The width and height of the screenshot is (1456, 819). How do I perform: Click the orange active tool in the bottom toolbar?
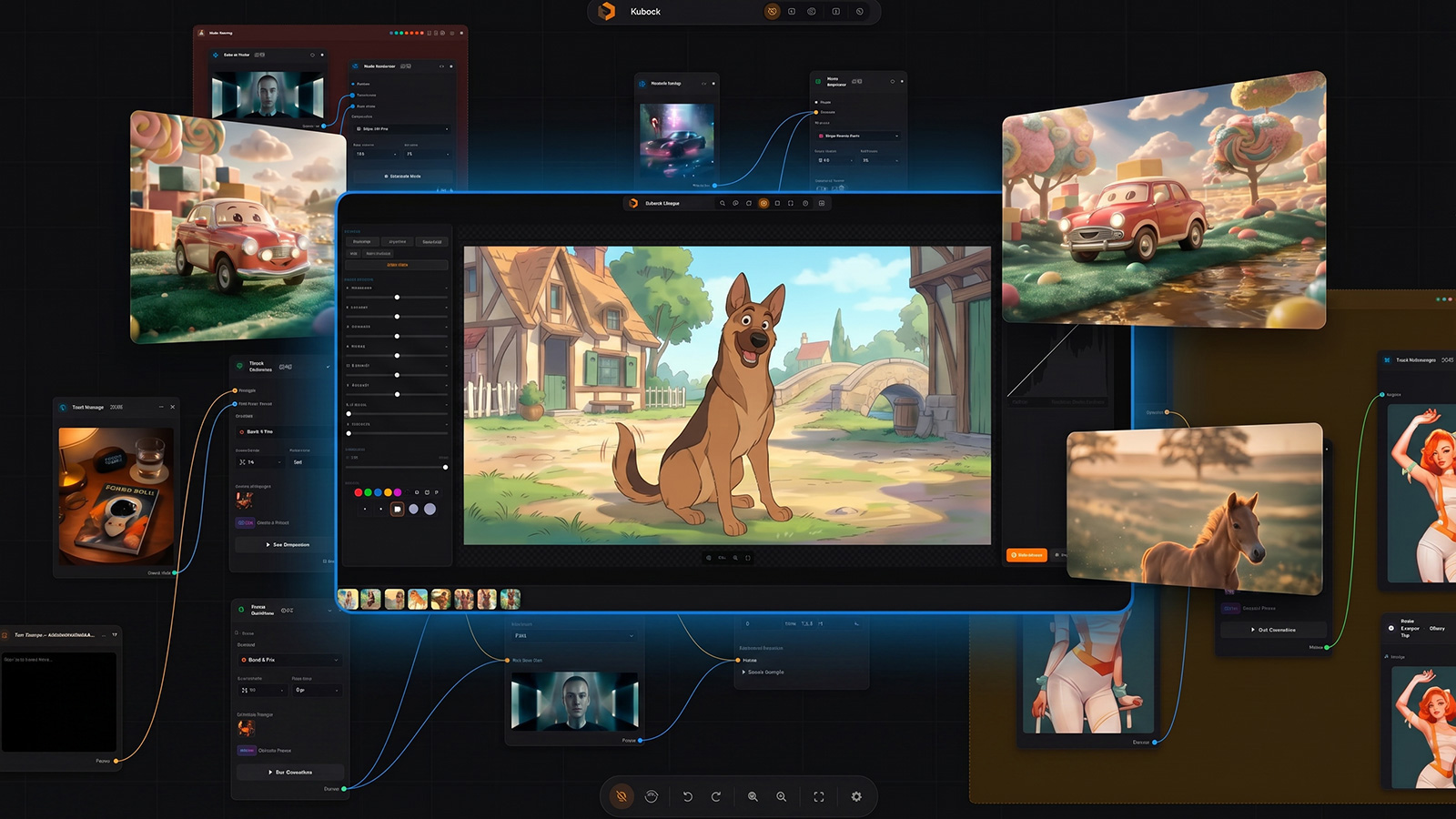pos(622,796)
